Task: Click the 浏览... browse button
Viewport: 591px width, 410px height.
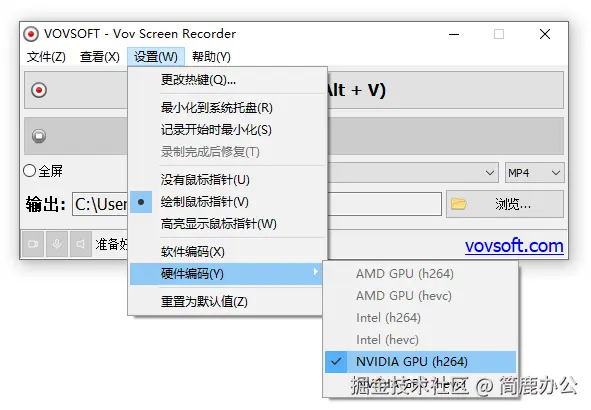Action: pyautogui.click(x=505, y=204)
